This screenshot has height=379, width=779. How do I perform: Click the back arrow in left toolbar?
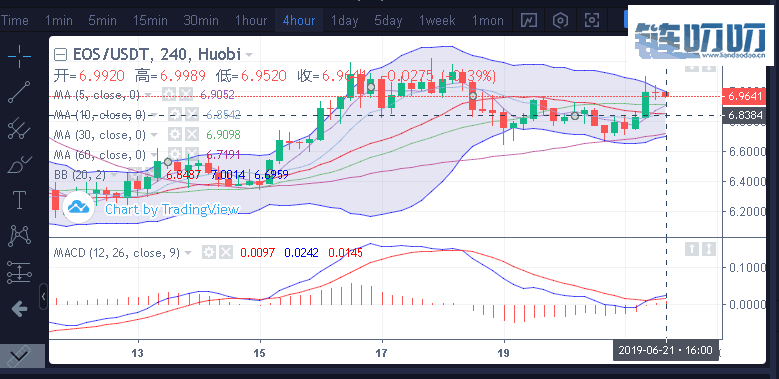[20, 309]
